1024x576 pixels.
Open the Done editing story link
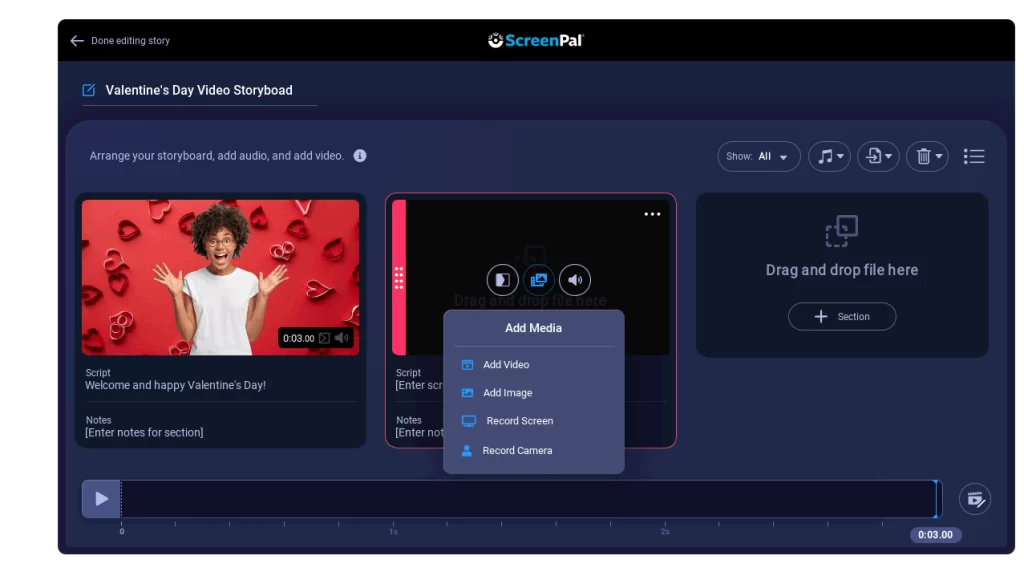tap(130, 40)
